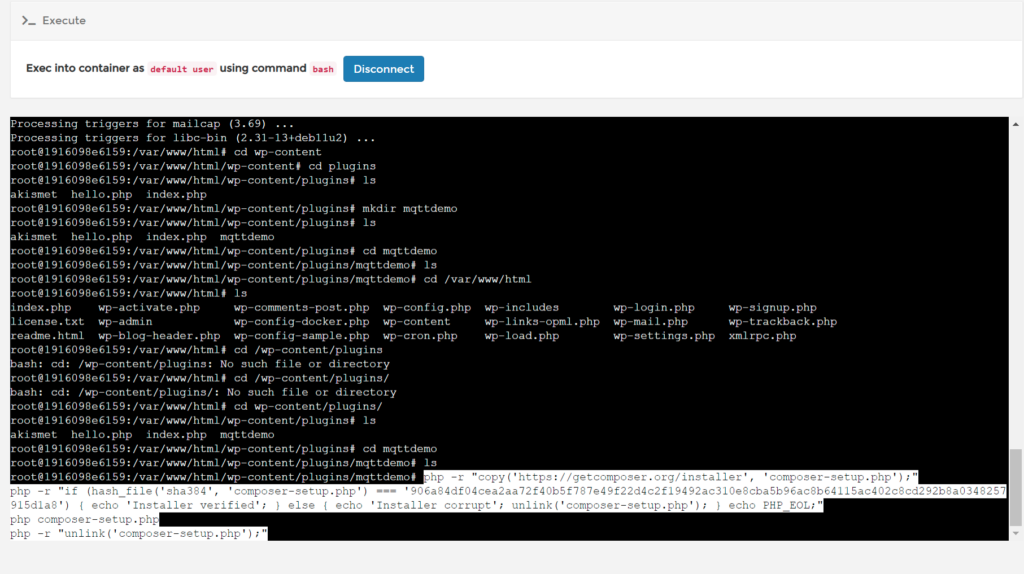Screen dimensions: 1024x574
Task: Click wp-login.php in the directory listing
Action: 653,308
